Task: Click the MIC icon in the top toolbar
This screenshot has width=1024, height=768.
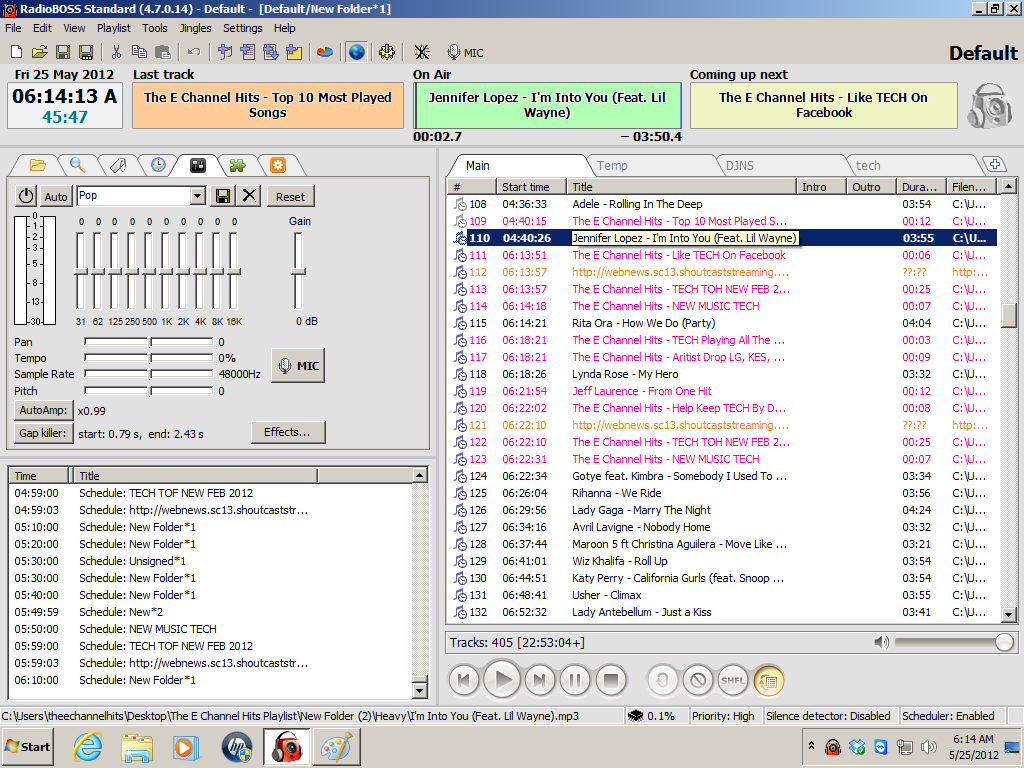Action: point(465,52)
